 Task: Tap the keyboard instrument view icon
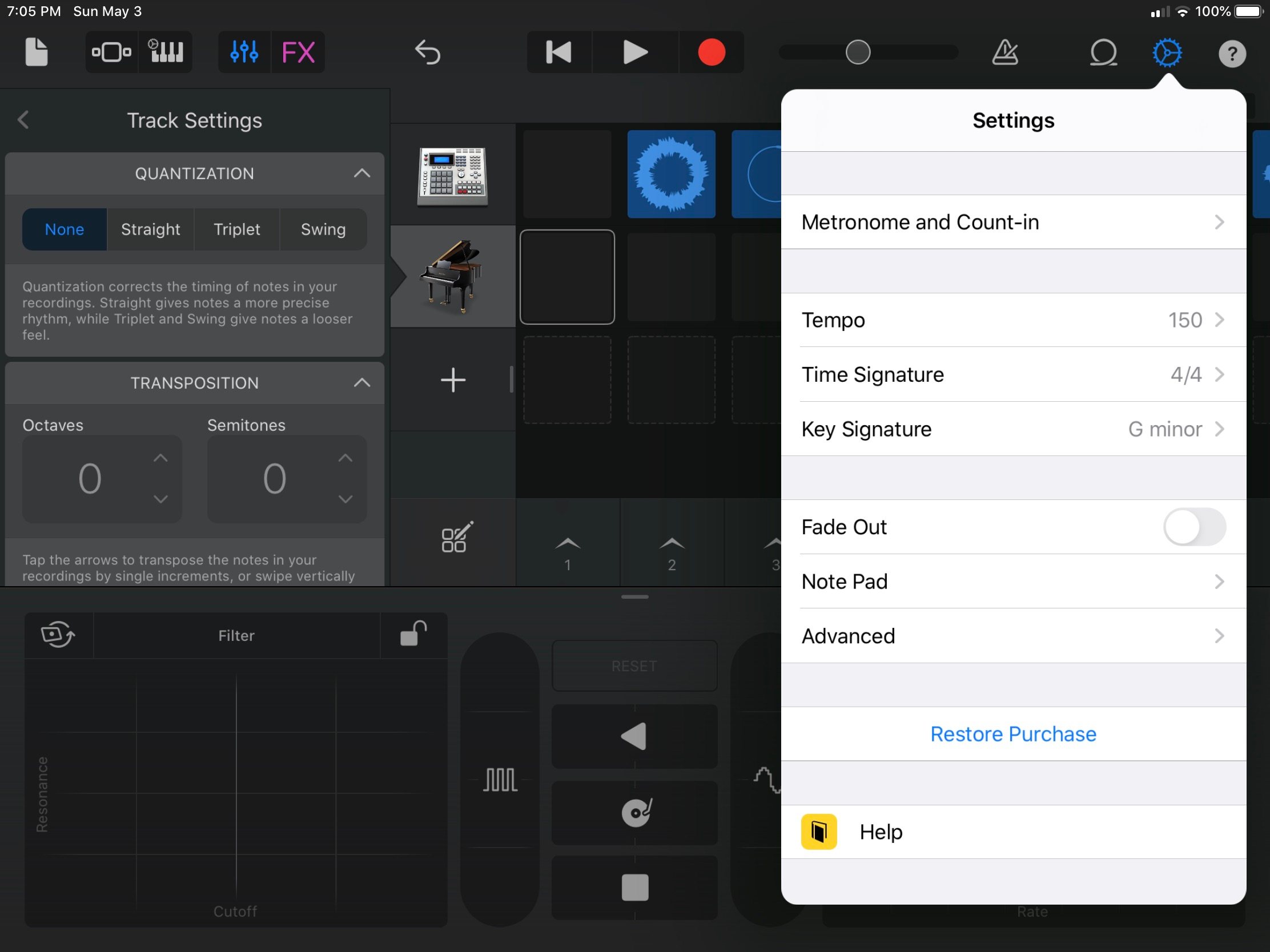click(166, 52)
